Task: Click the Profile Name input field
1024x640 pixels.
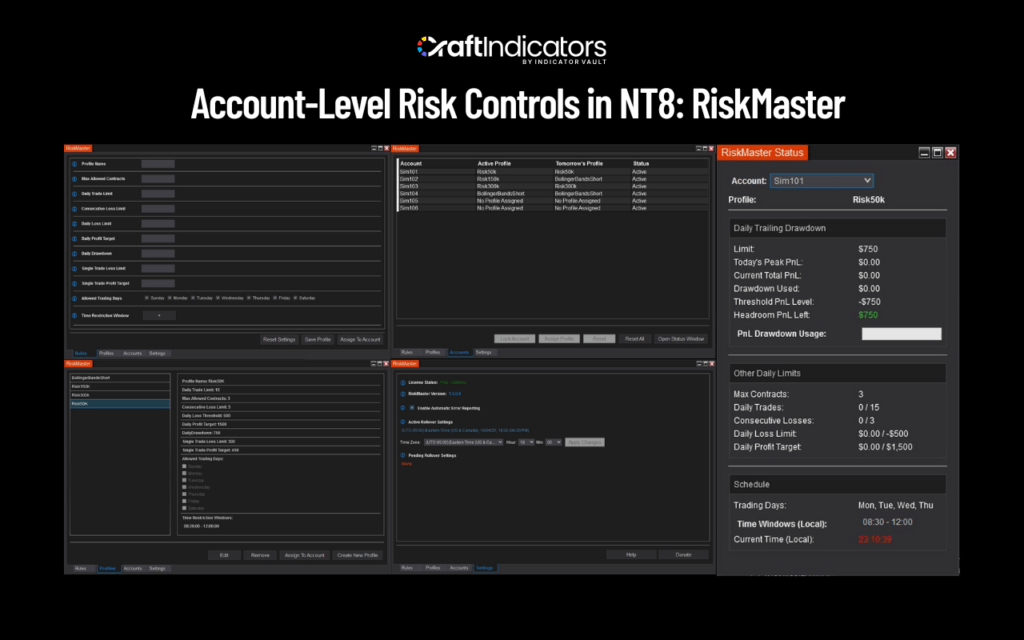Action: pyautogui.click(x=158, y=164)
